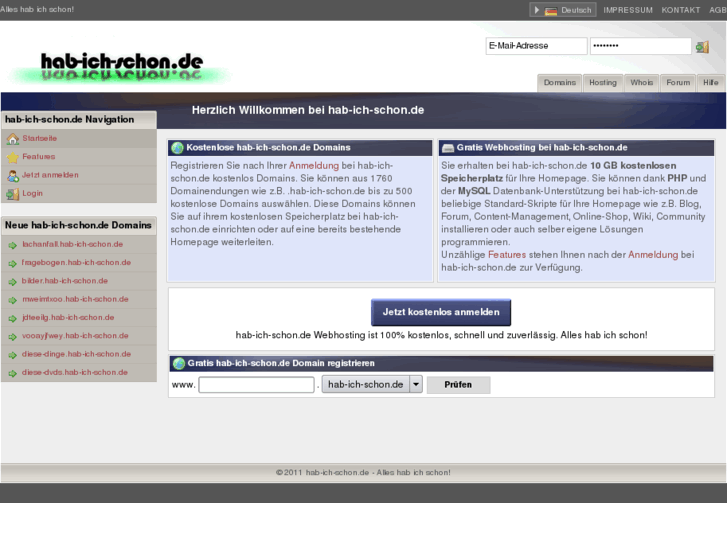Viewport: 727px width, 545px height.
Task: Click green arrow beside lachanfall.hab-ich-schon.de
Action: pyautogui.click(x=13, y=245)
